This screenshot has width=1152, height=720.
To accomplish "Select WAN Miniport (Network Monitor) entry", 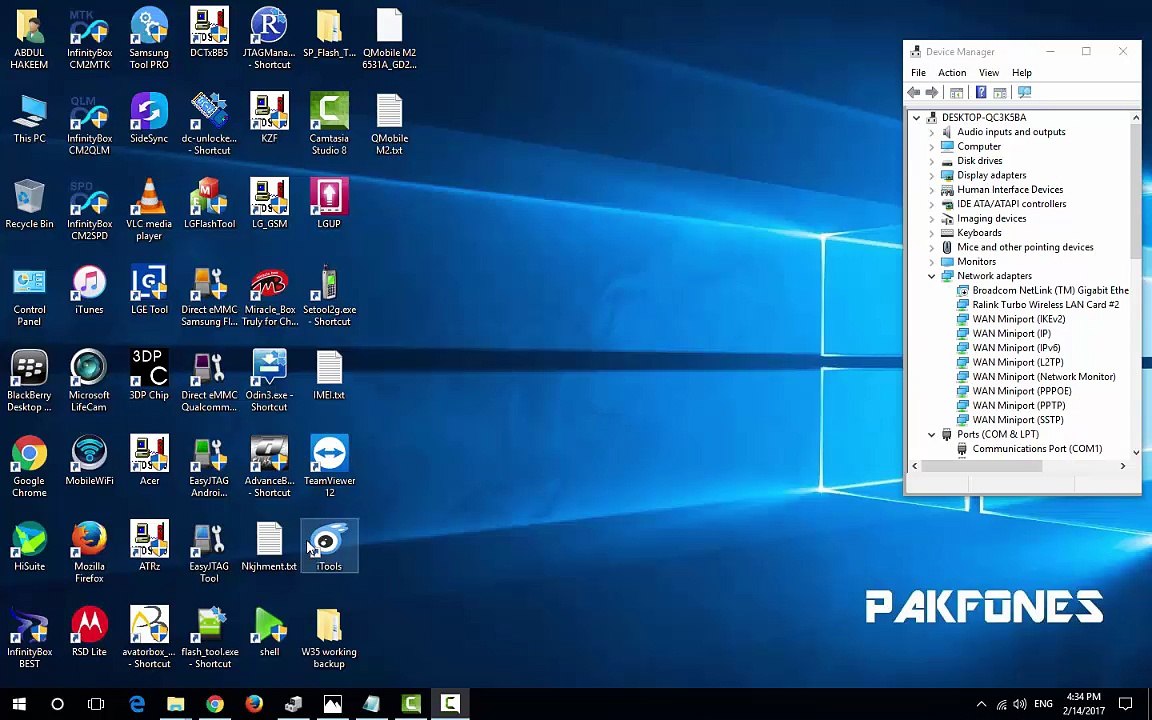I will click(x=1044, y=377).
